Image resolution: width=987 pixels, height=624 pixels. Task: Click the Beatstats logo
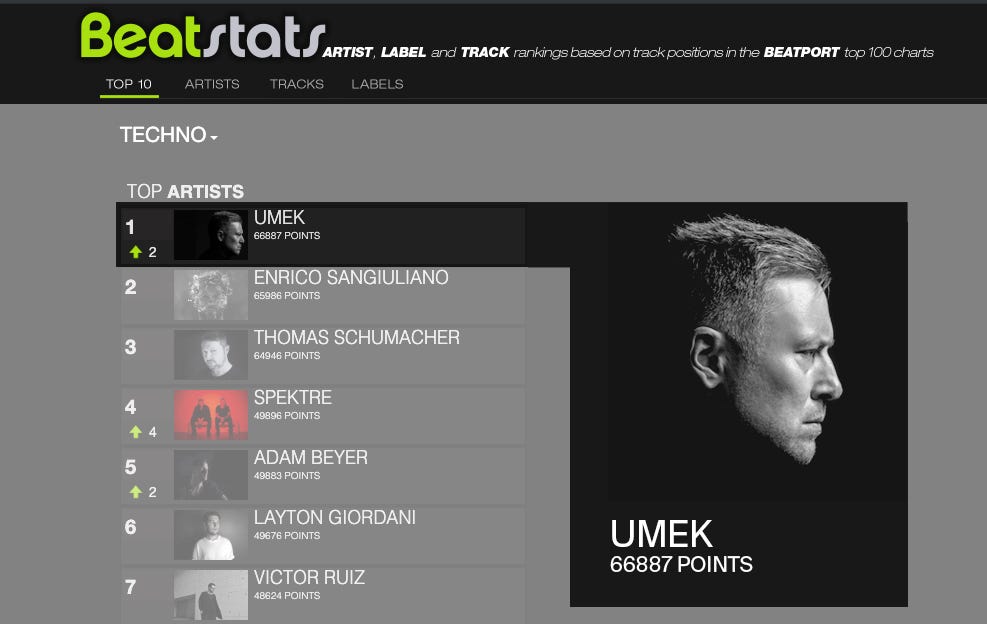203,37
